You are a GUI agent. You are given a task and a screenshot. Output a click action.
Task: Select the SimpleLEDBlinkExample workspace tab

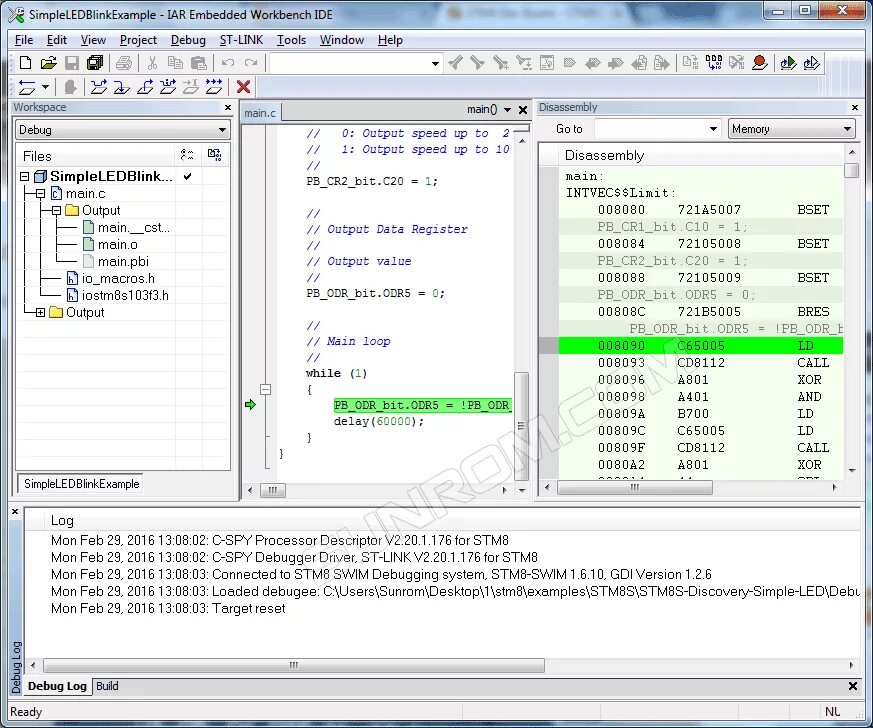pos(81,484)
